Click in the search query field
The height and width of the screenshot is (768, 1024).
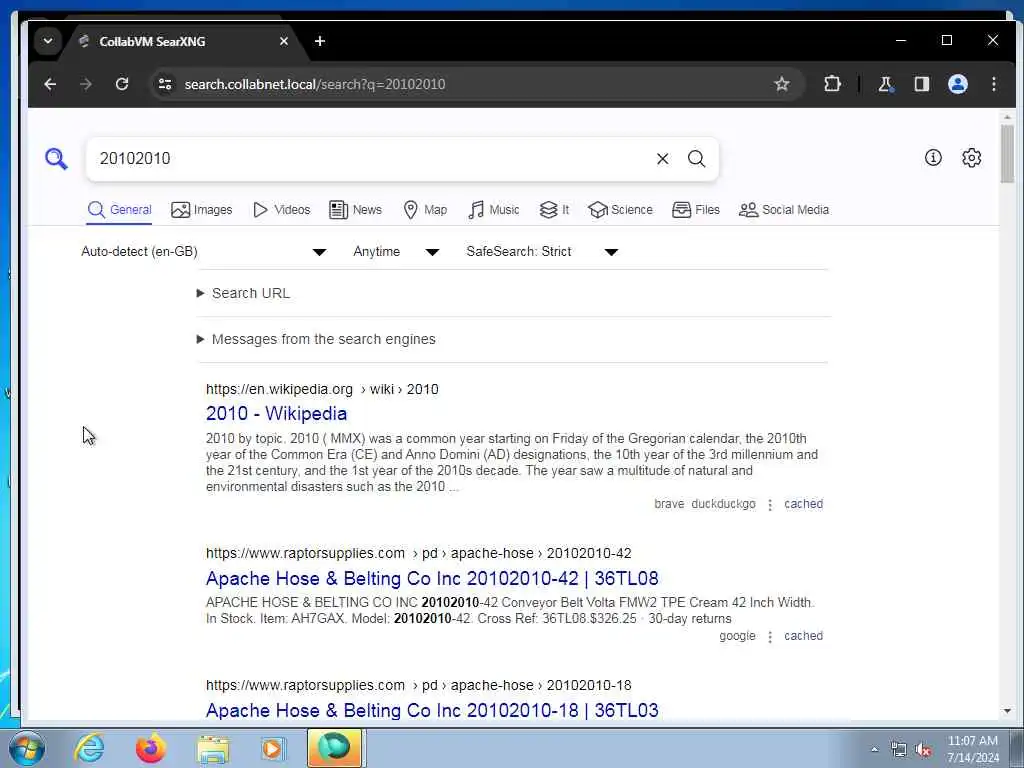372,159
